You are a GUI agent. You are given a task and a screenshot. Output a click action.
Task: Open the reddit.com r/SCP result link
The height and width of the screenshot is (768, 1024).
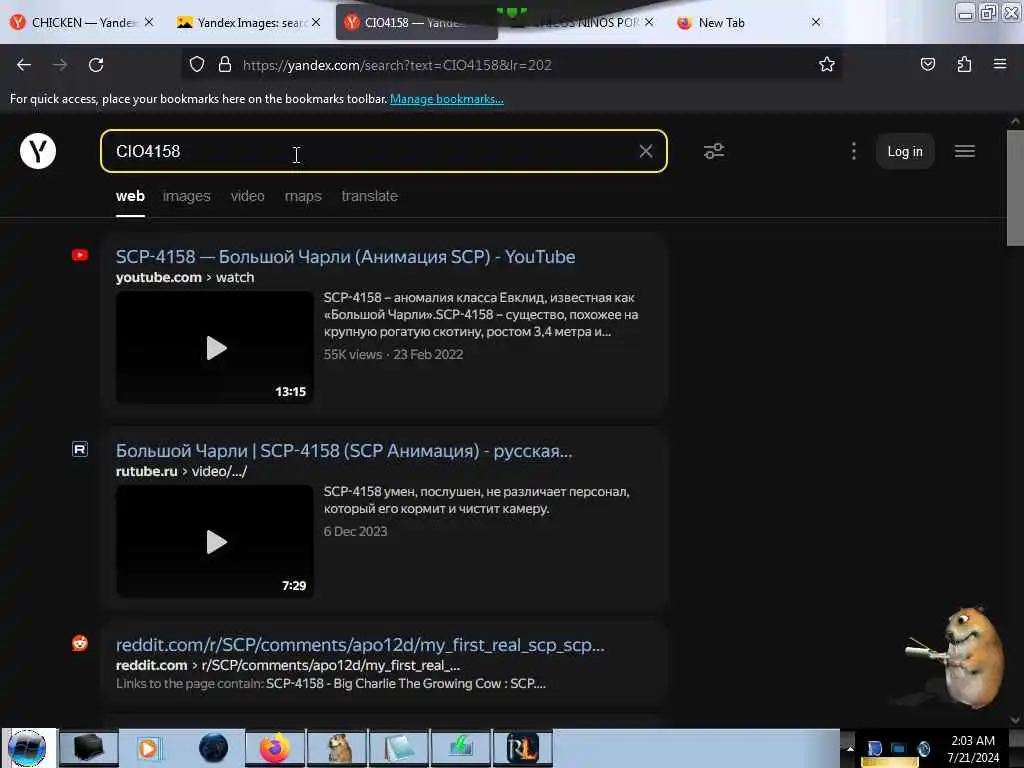click(360, 645)
